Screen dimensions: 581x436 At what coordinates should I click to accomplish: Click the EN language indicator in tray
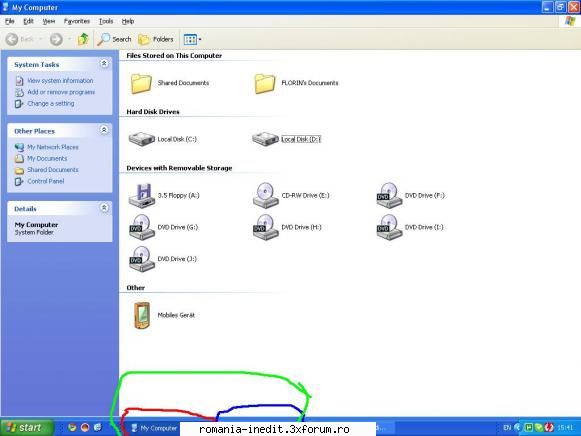507,428
